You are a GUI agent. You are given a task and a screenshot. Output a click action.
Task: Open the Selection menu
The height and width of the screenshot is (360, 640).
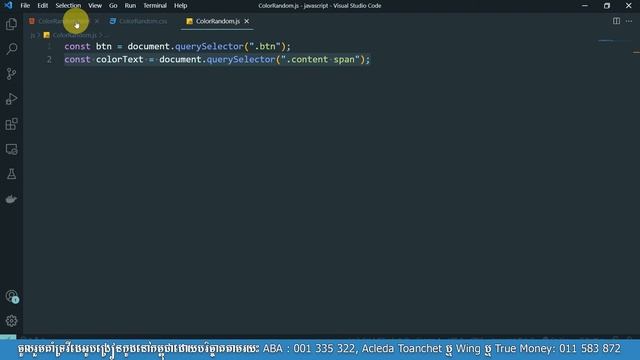[68, 6]
